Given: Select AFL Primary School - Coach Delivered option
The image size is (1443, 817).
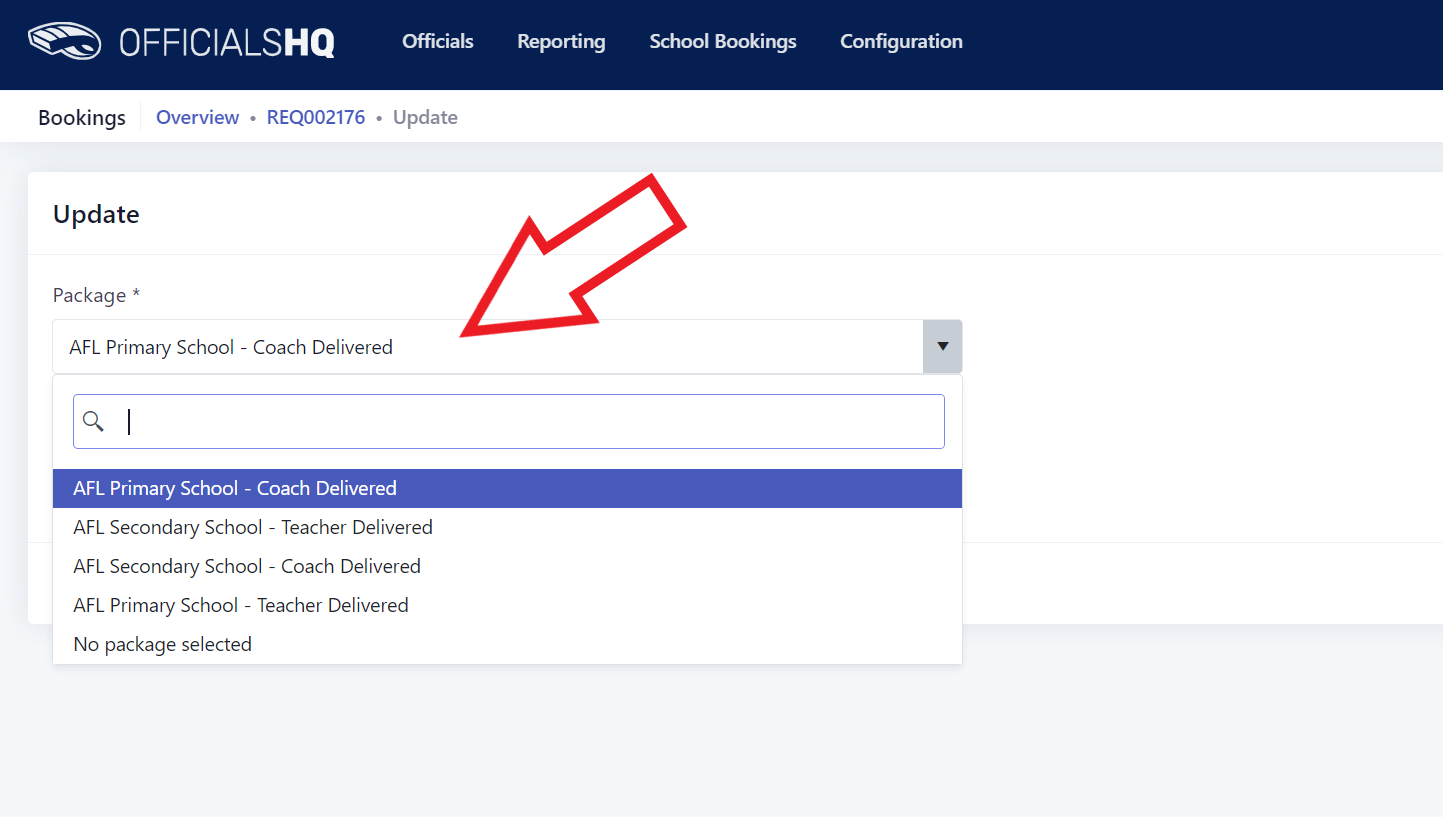Looking at the screenshot, I should coord(507,488).
